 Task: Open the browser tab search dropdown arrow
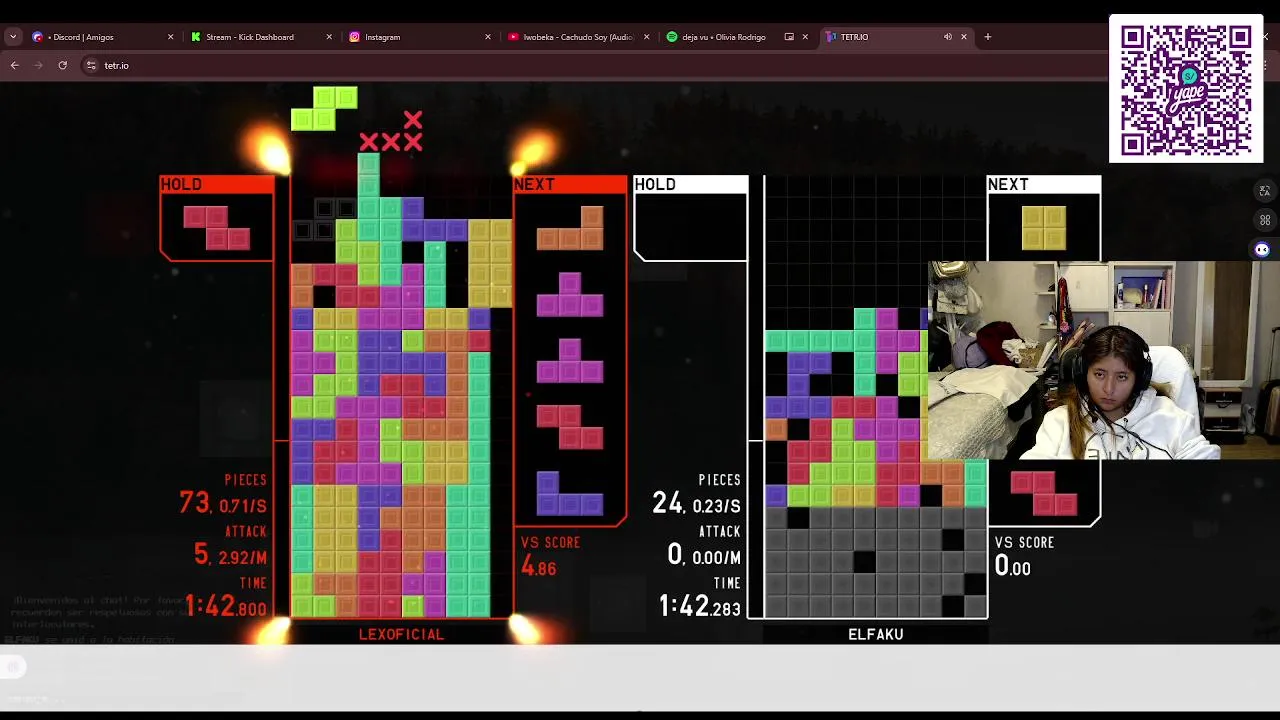(13, 37)
